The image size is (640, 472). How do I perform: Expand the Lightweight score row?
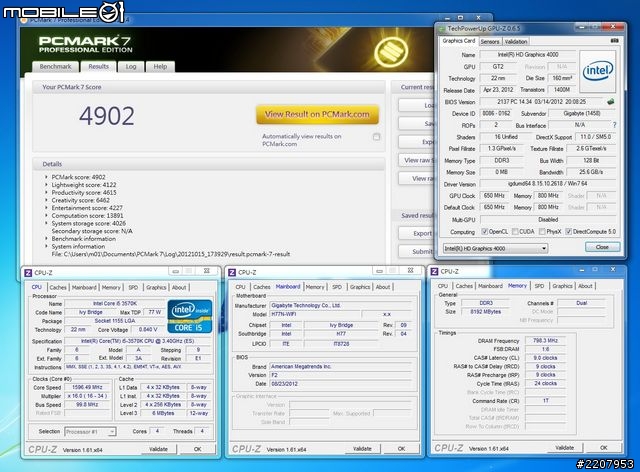pyautogui.click(x=46, y=185)
